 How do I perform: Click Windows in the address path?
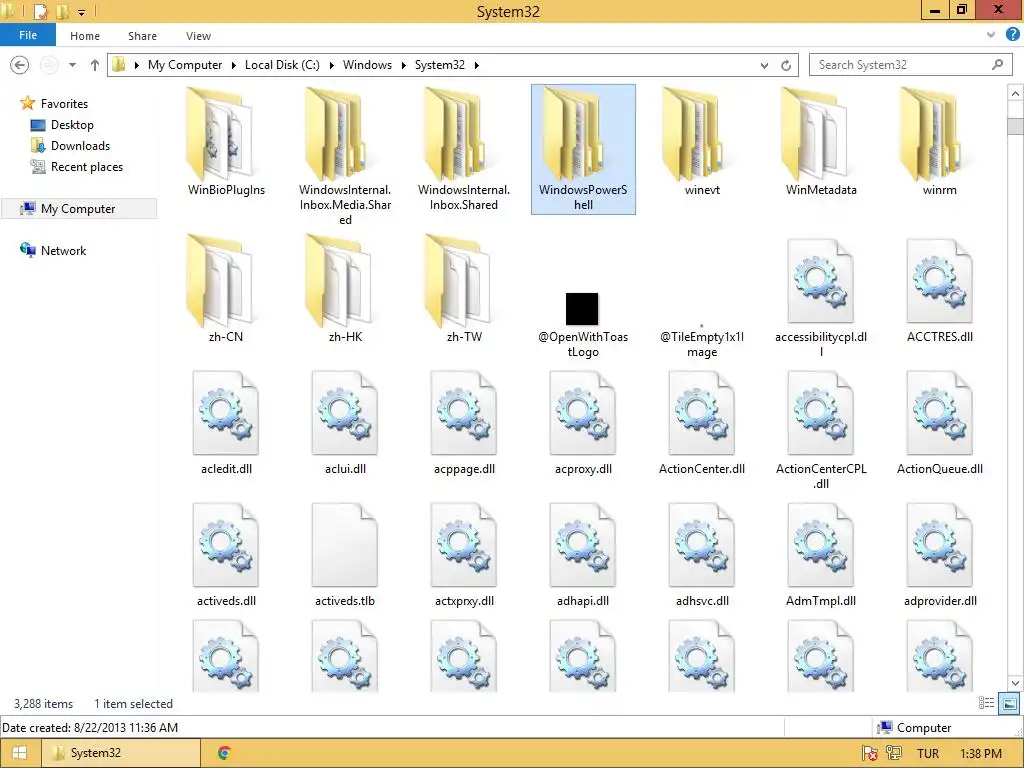(x=367, y=65)
